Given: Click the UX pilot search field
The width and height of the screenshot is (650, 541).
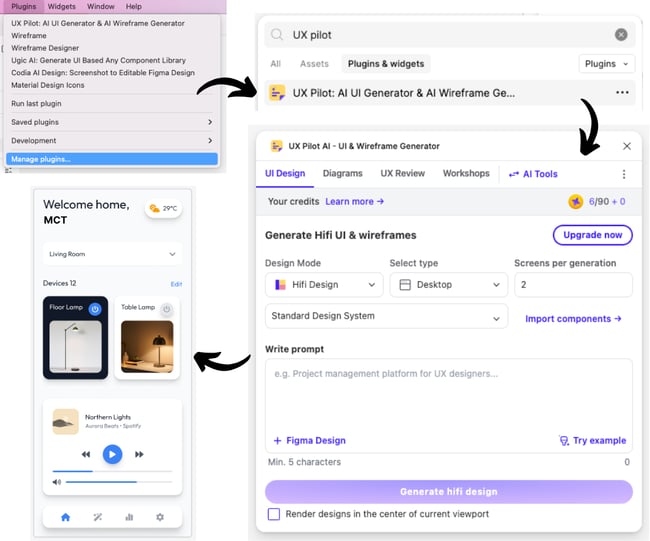Looking at the screenshot, I should 450,35.
